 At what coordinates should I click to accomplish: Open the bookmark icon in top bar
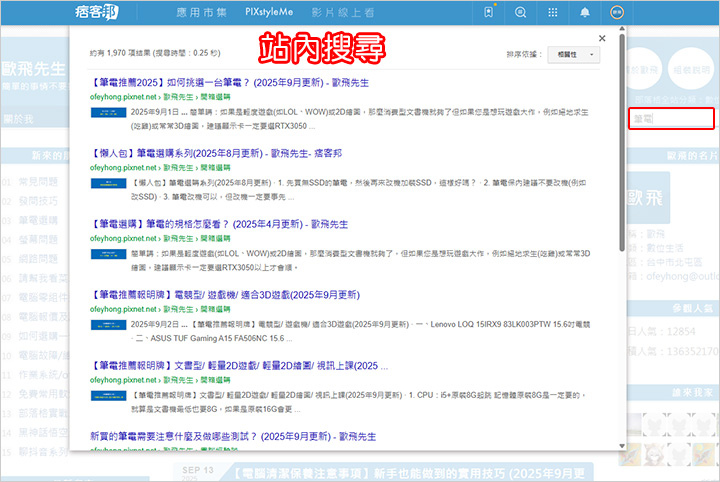tap(489, 12)
